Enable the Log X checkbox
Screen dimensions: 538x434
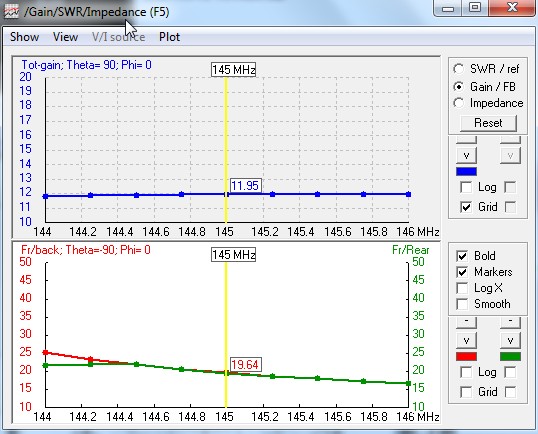tap(462, 288)
